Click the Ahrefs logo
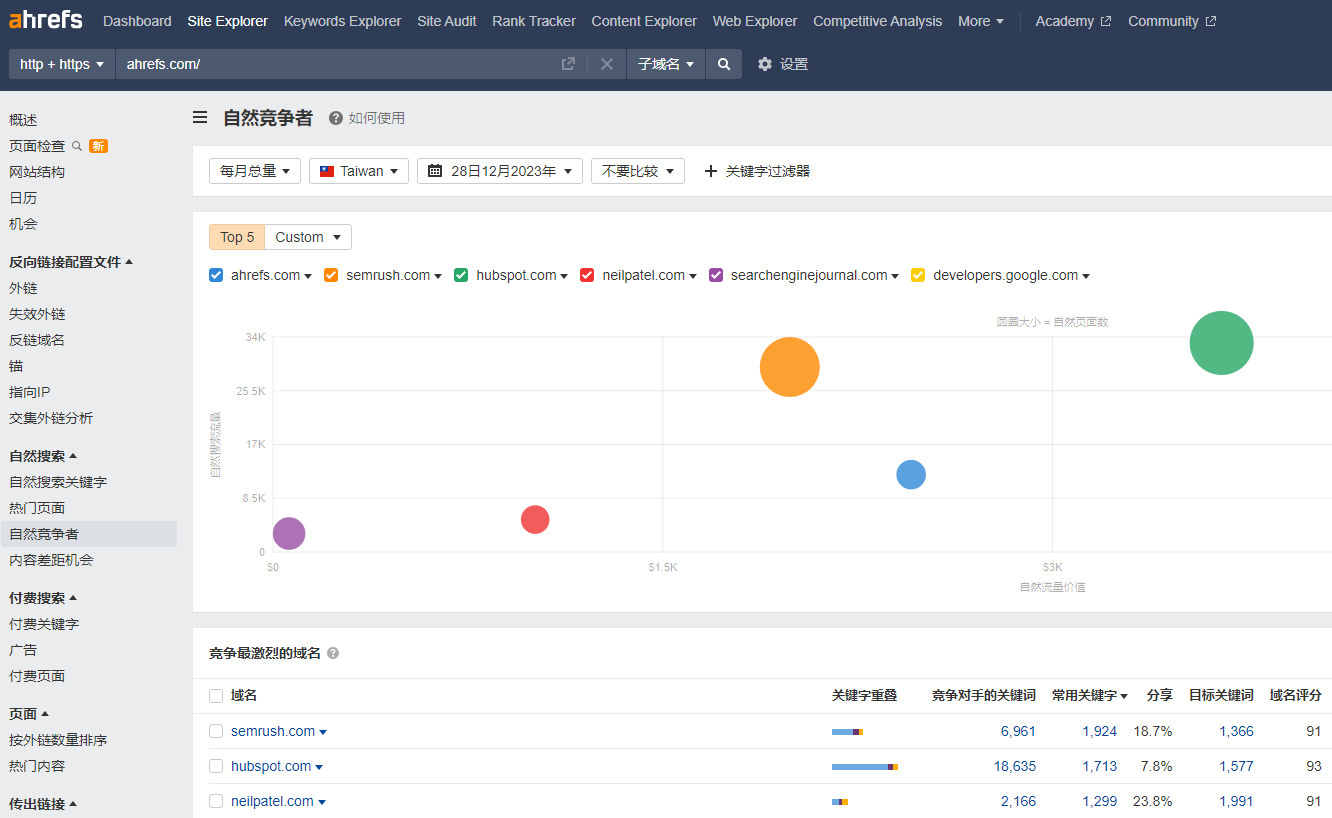Image resolution: width=1332 pixels, height=818 pixels. 46,20
